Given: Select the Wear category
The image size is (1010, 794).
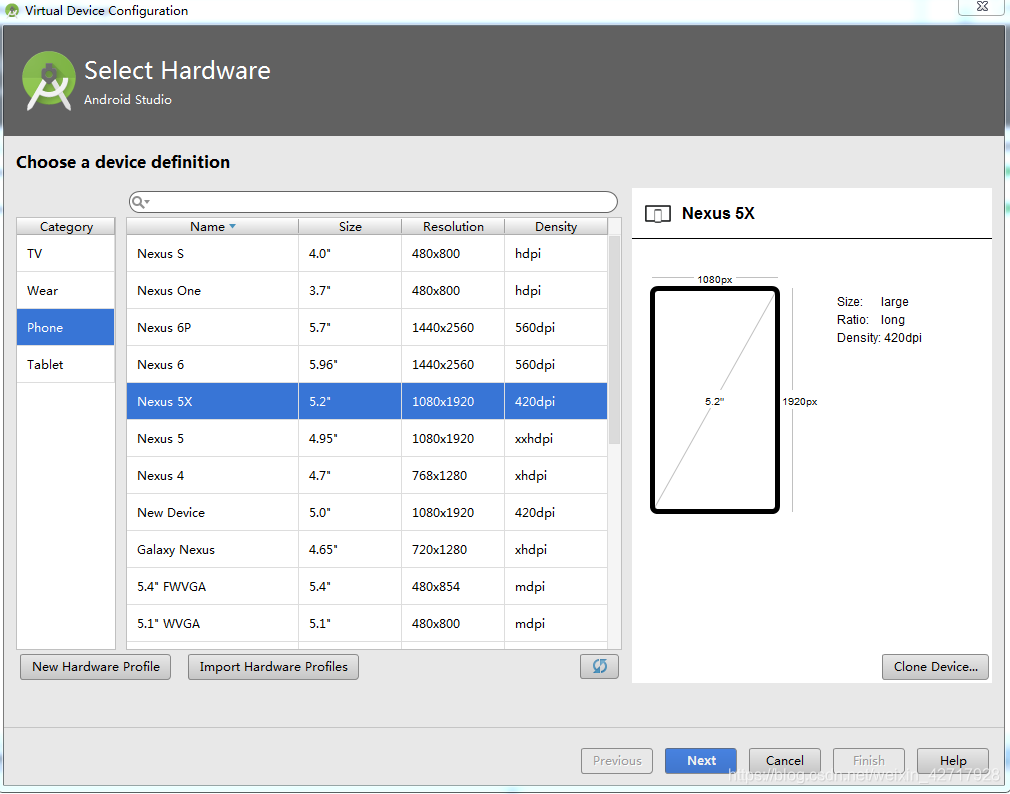Looking at the screenshot, I should coord(66,290).
